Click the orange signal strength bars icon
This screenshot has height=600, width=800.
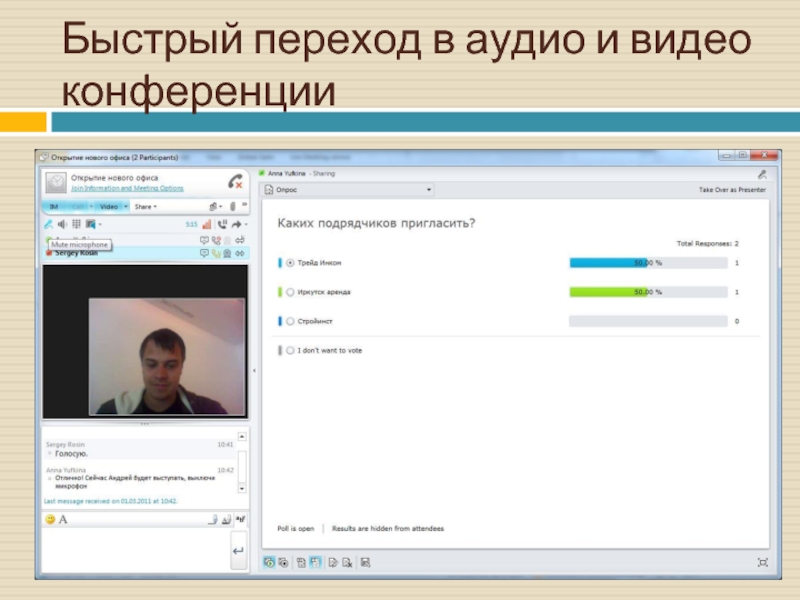tap(207, 224)
